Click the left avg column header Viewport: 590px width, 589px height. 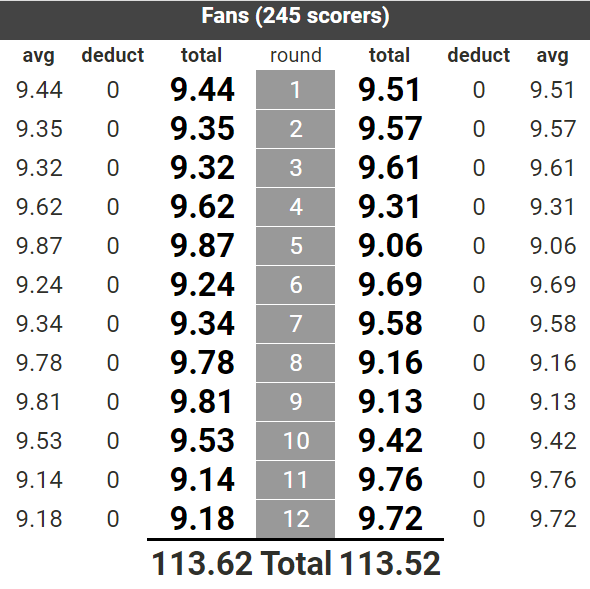tap(39, 56)
